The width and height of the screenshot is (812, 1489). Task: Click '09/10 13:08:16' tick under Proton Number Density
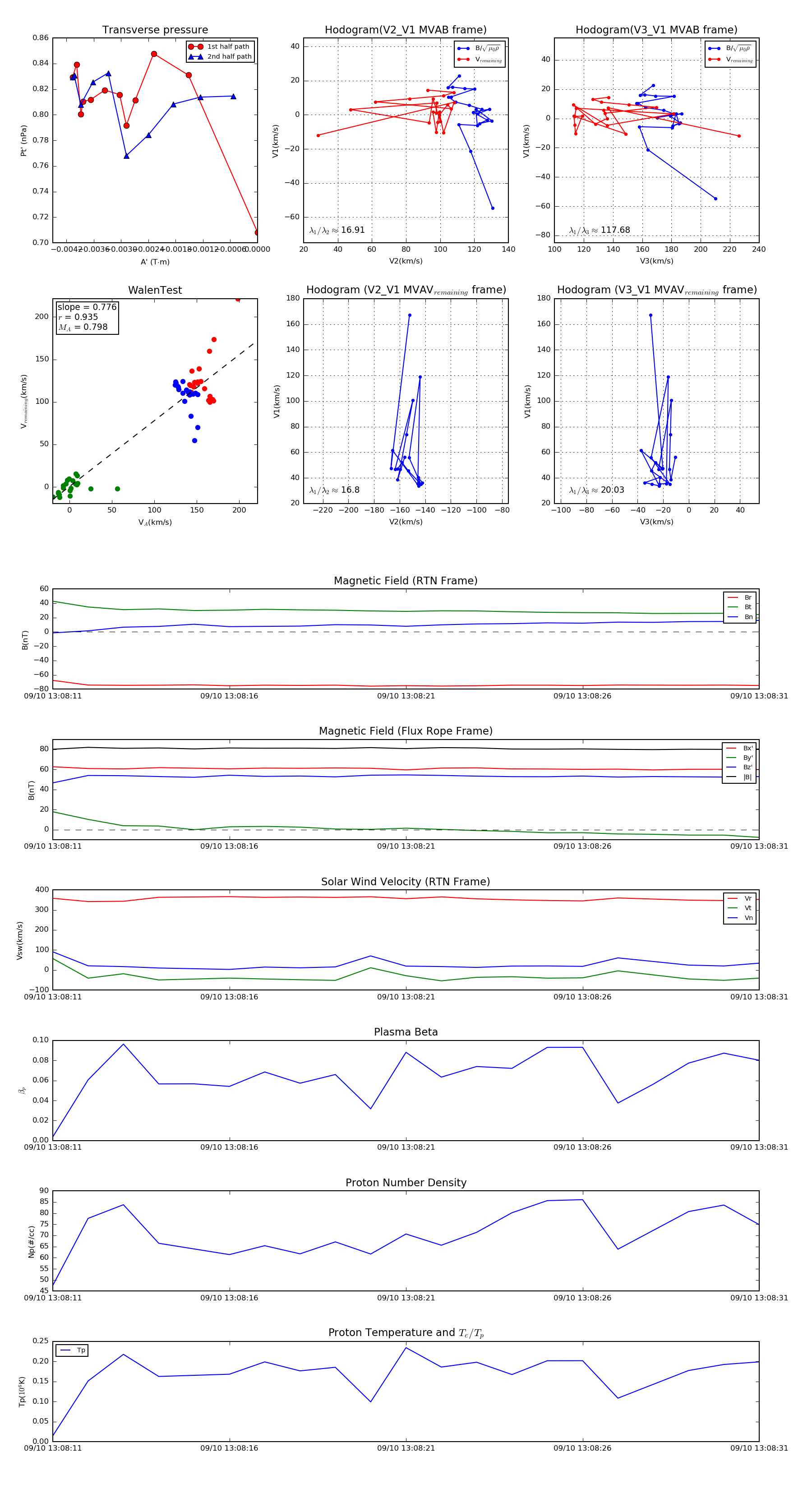[x=230, y=1298]
